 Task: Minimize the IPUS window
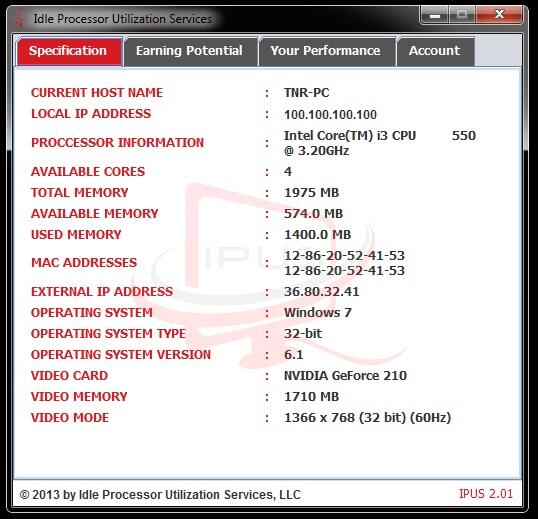(x=434, y=15)
